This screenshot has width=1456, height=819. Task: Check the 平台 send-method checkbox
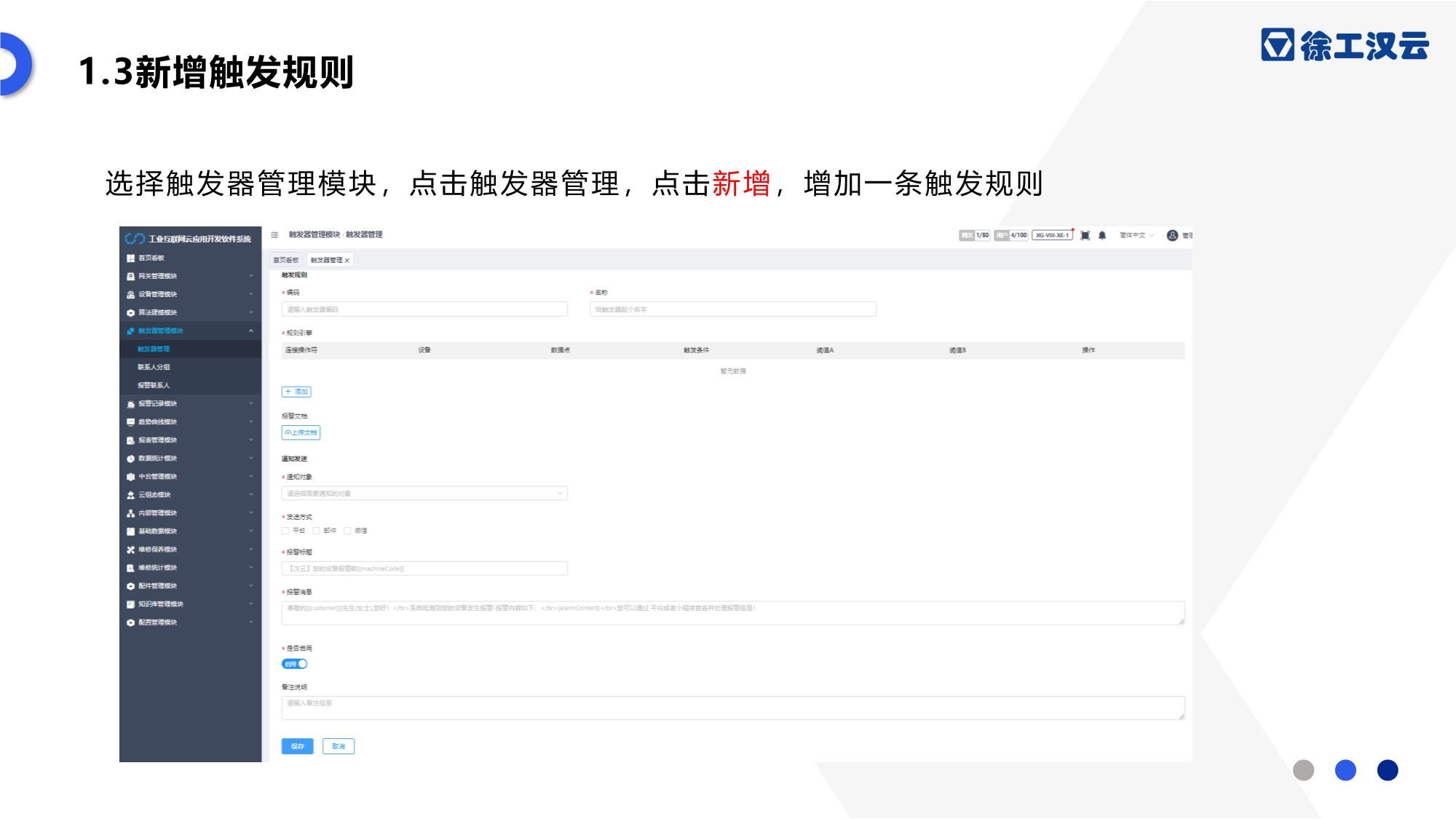tap(285, 531)
